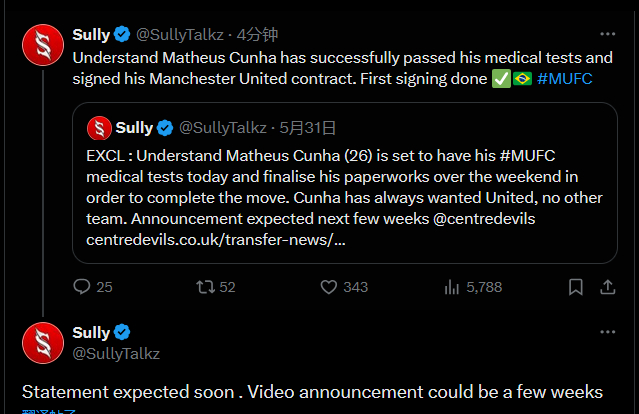Screen dimensions: 639x414
Task: Click the reply icon with 25 replies
Action: [82, 287]
